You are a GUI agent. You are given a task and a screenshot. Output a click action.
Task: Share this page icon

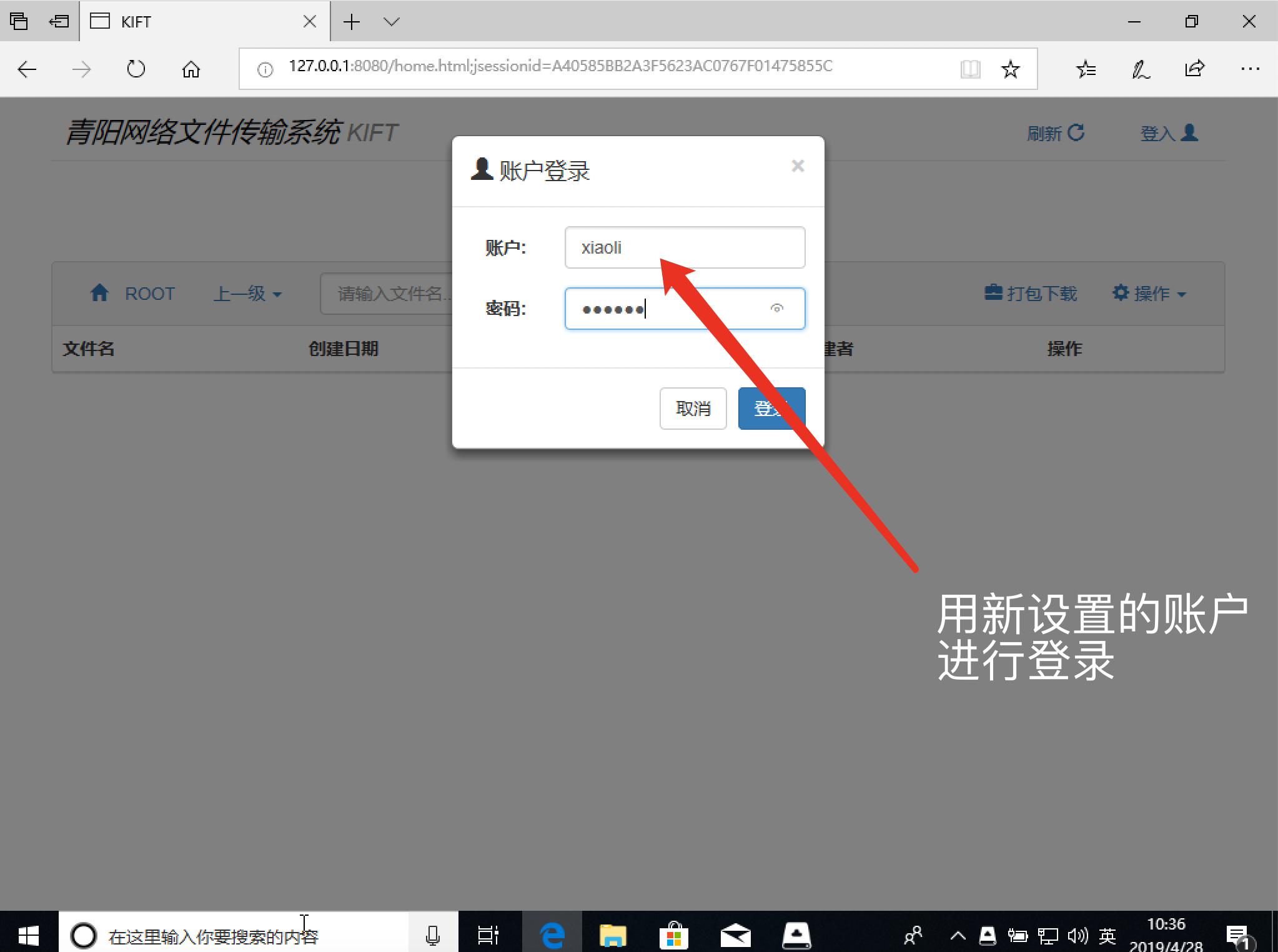coord(1194,69)
